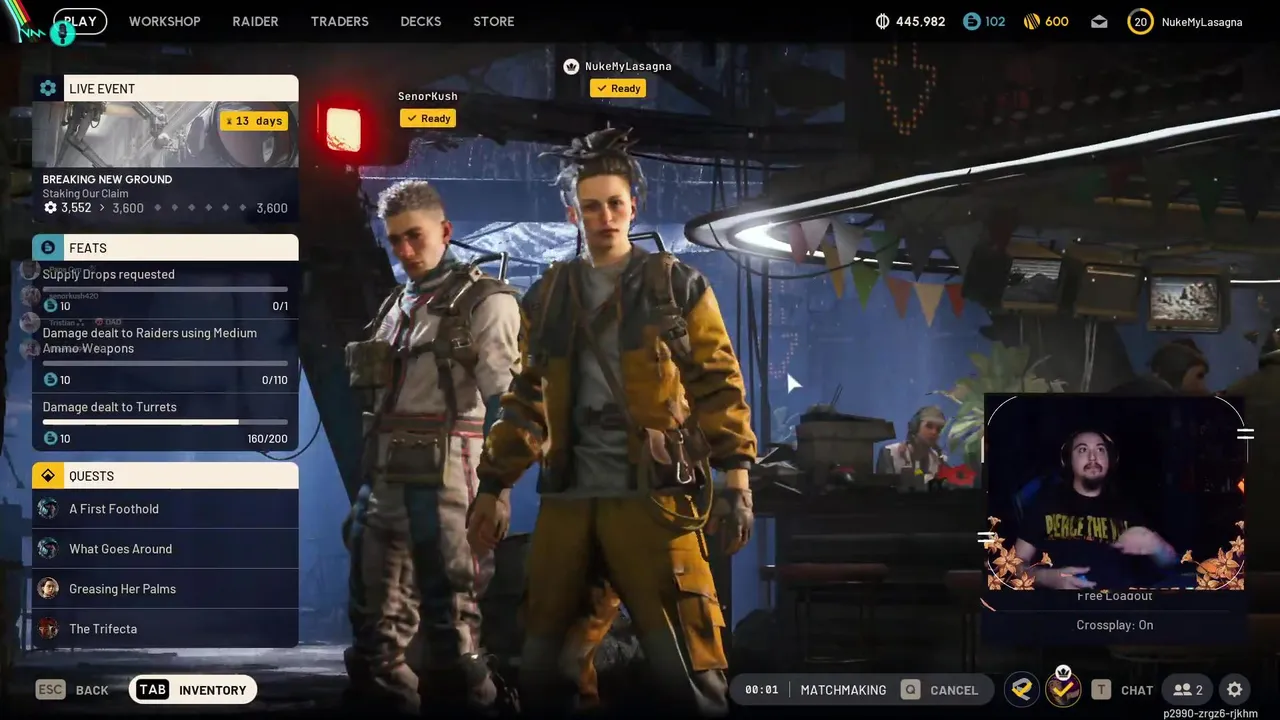This screenshot has height=720, width=1280.
Task: Toggle SenorKush Ready status badge
Action: [428, 118]
